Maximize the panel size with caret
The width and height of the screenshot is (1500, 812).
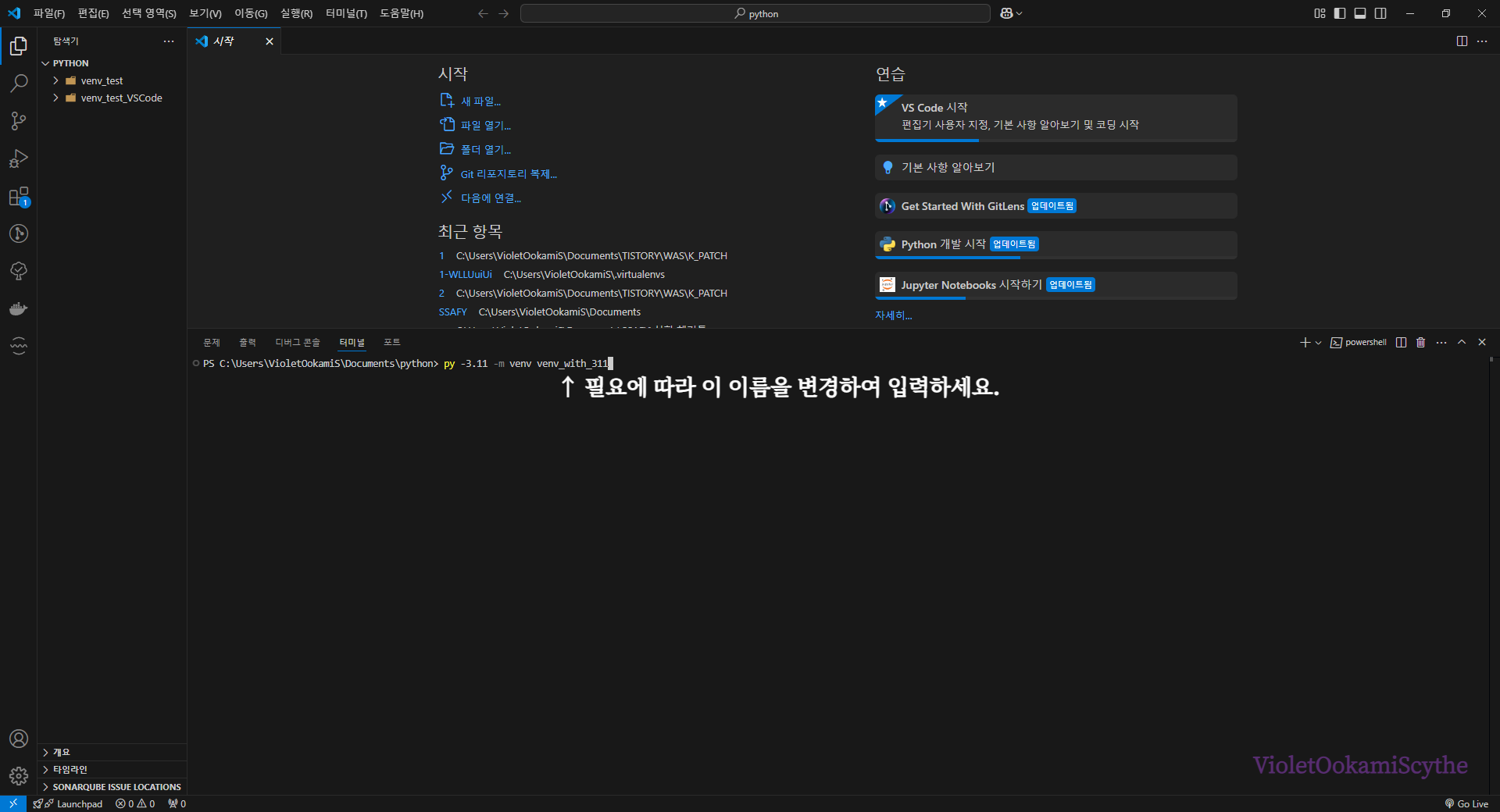[x=1462, y=342]
